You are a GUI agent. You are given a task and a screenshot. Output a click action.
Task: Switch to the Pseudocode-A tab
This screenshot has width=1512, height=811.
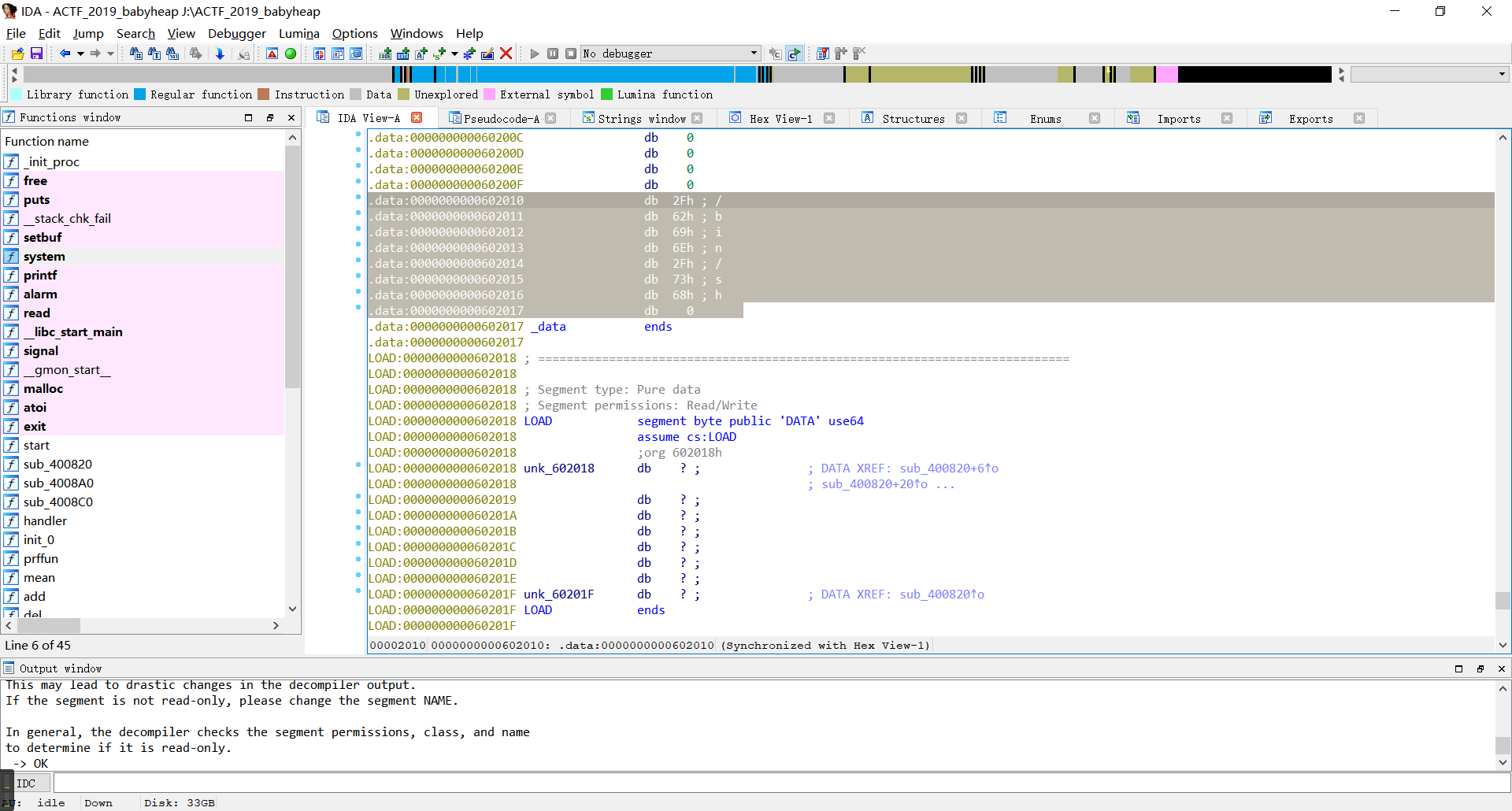[x=501, y=118]
